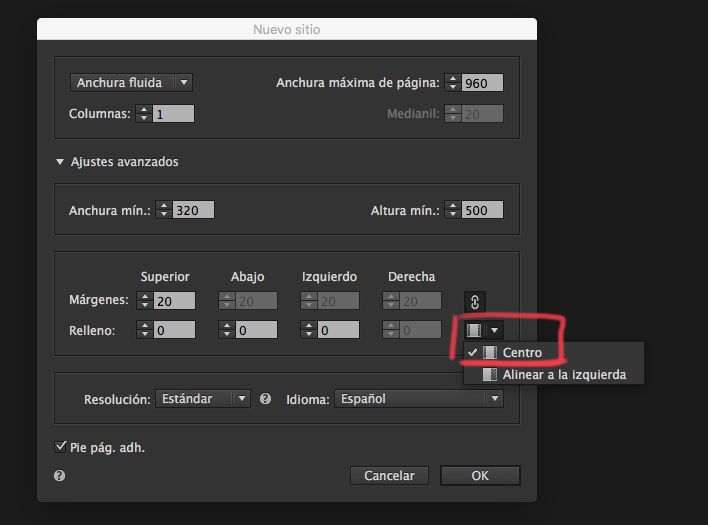Click the Columnas stepper arrows
The image size is (708, 525).
tap(144, 114)
